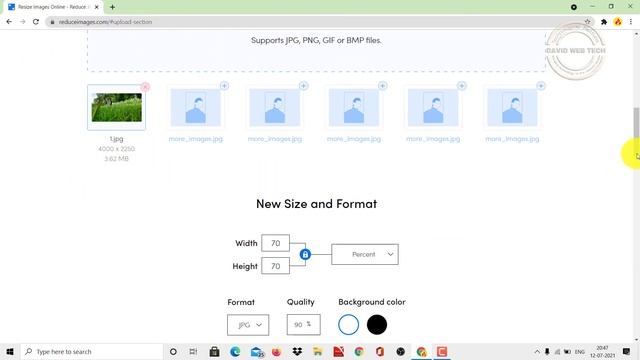Open the red PDF app on taskbar
Screen dimensions: 640x360
point(338,351)
